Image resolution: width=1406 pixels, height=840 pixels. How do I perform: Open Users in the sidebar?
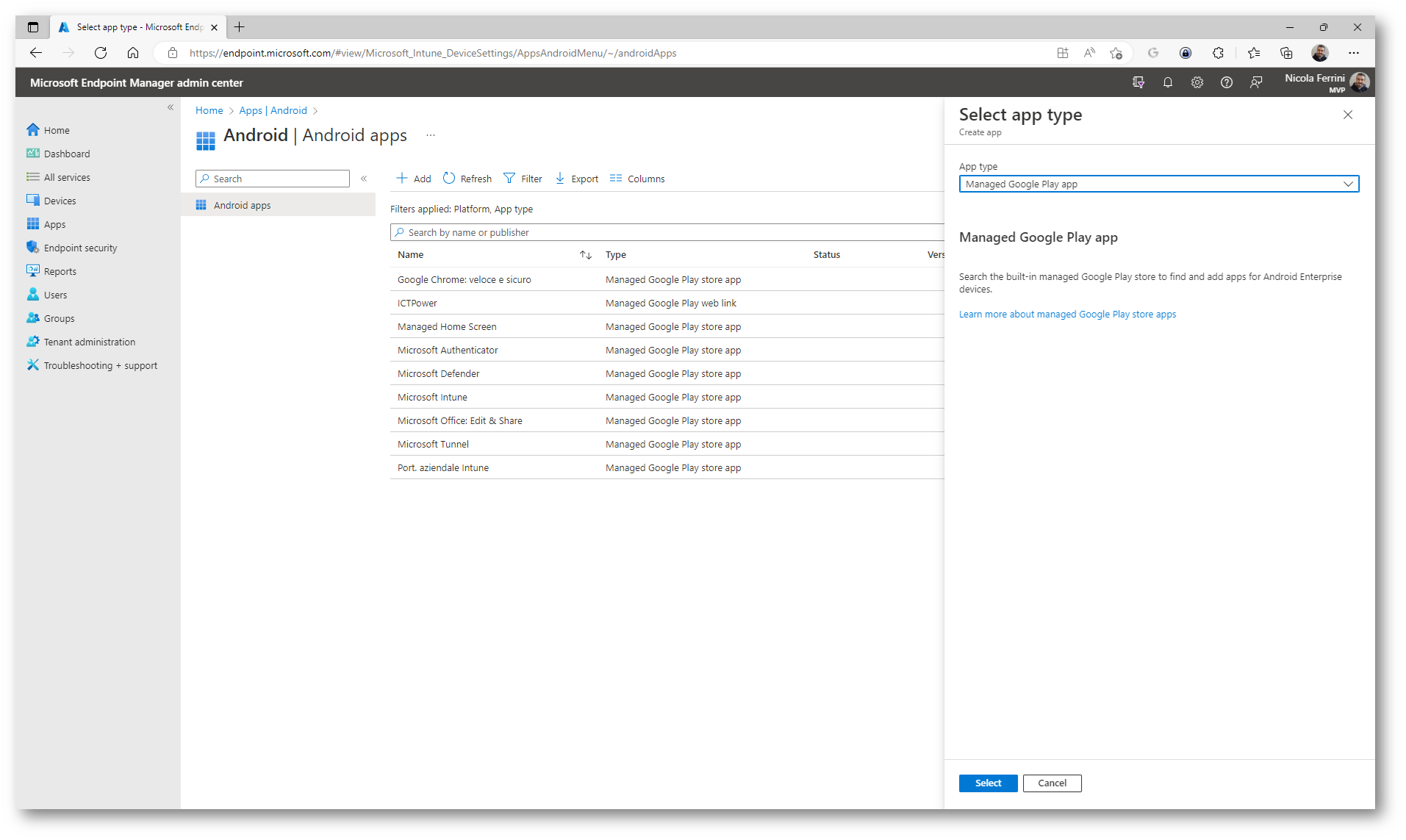pyautogui.click(x=47, y=295)
